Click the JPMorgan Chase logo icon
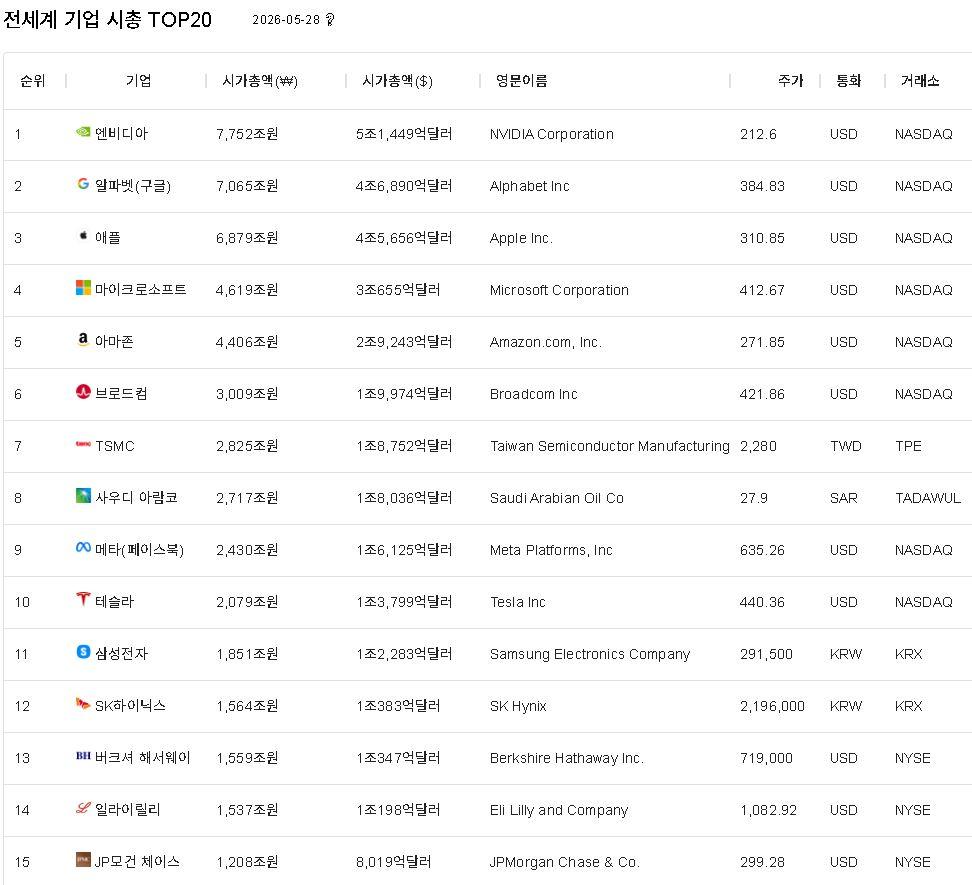Screen dimensions: 972x885 (x=83, y=860)
